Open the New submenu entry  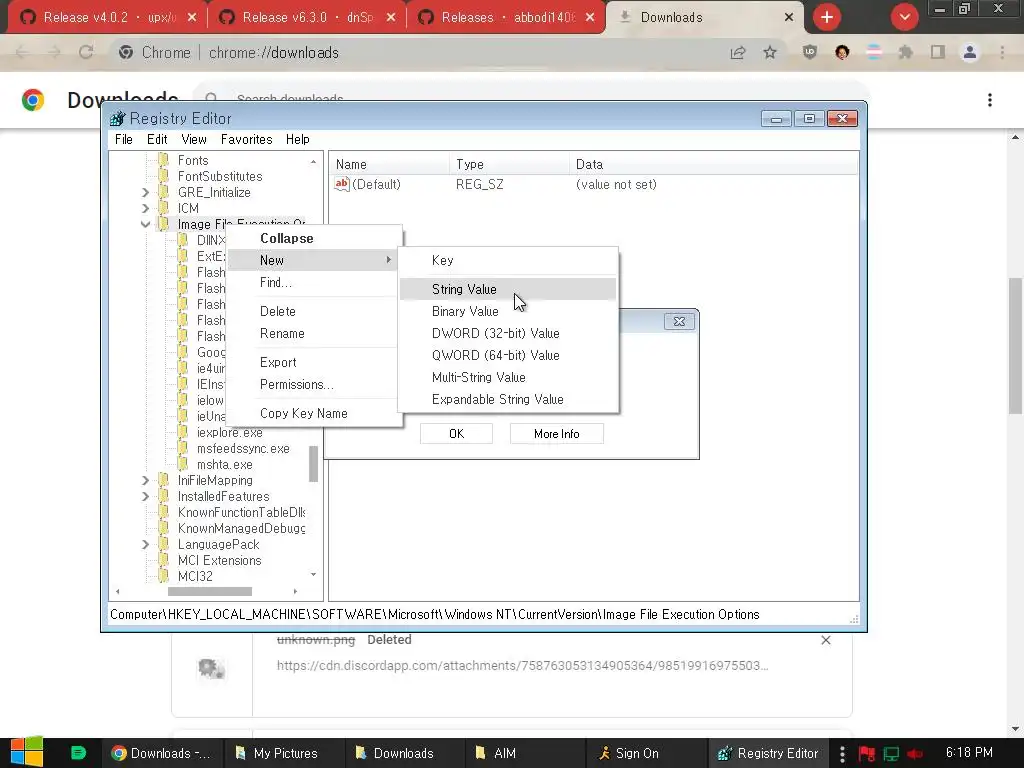(313, 260)
